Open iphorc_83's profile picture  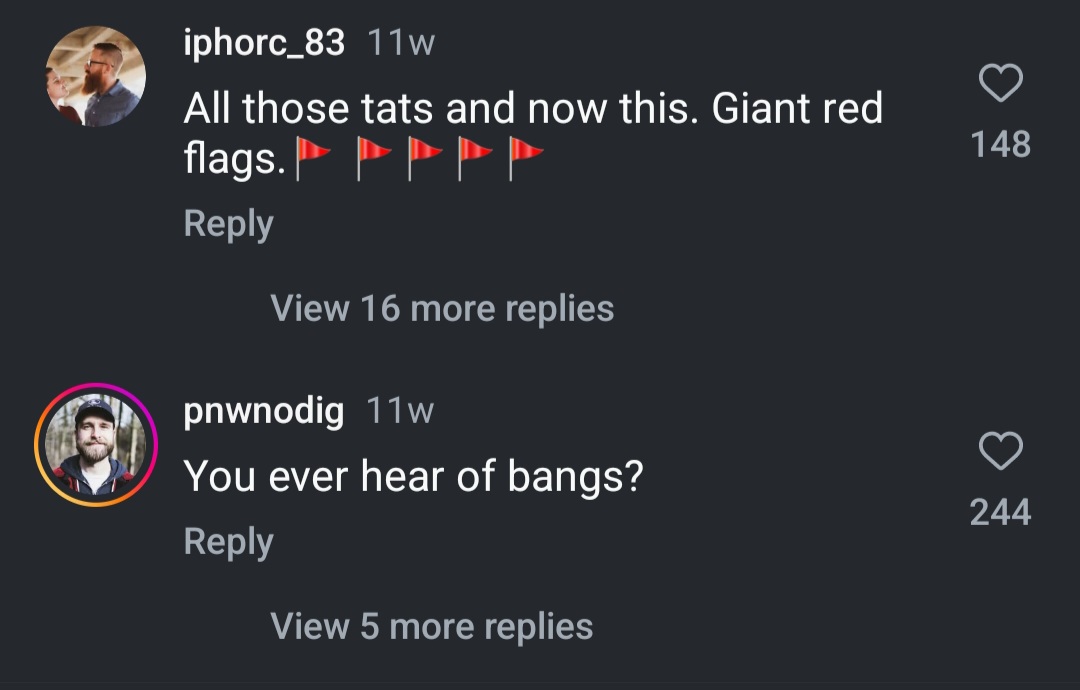pyautogui.click(x=96, y=76)
